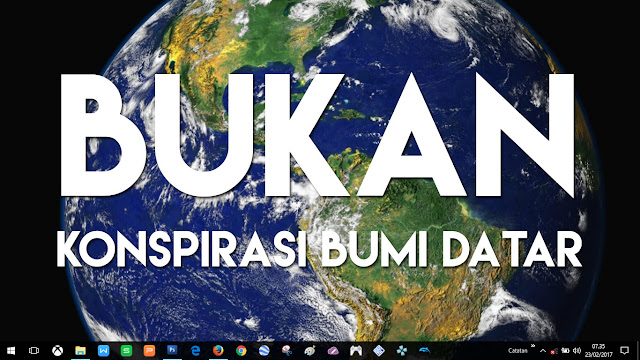Open the clock showing 07.35
640x360 pixels.
coord(599,351)
